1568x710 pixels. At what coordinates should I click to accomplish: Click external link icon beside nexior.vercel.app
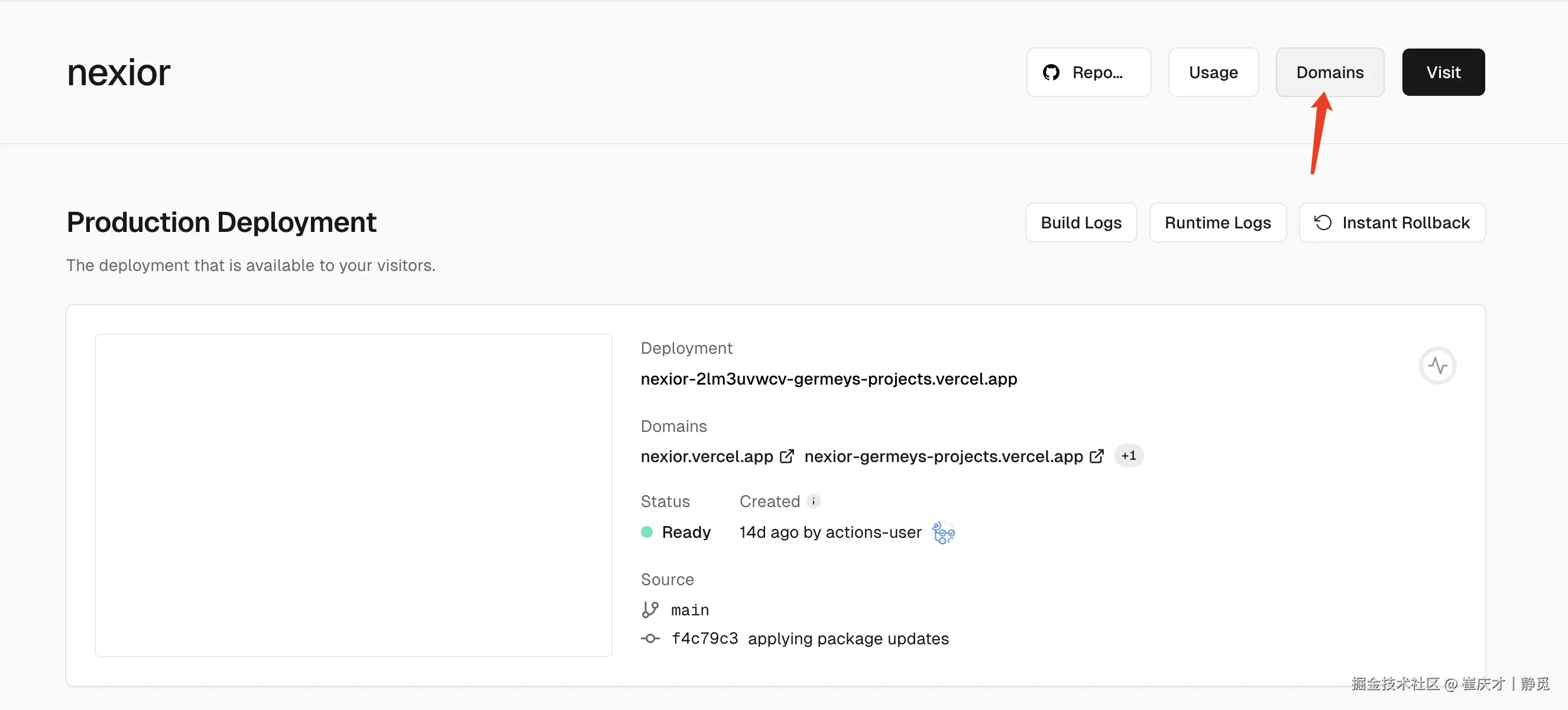[x=786, y=456]
